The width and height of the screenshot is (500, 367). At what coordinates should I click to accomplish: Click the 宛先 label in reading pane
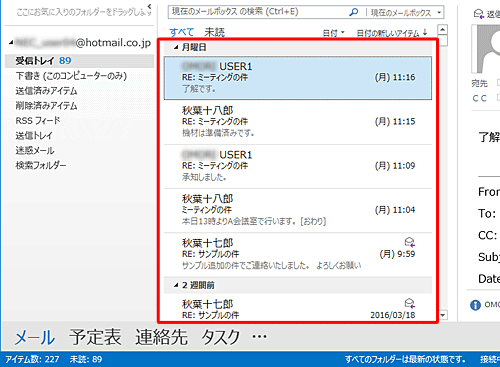[x=479, y=83]
